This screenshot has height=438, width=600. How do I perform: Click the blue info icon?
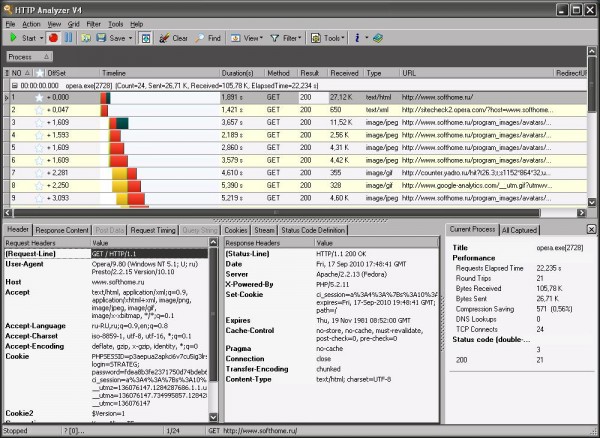pos(357,38)
